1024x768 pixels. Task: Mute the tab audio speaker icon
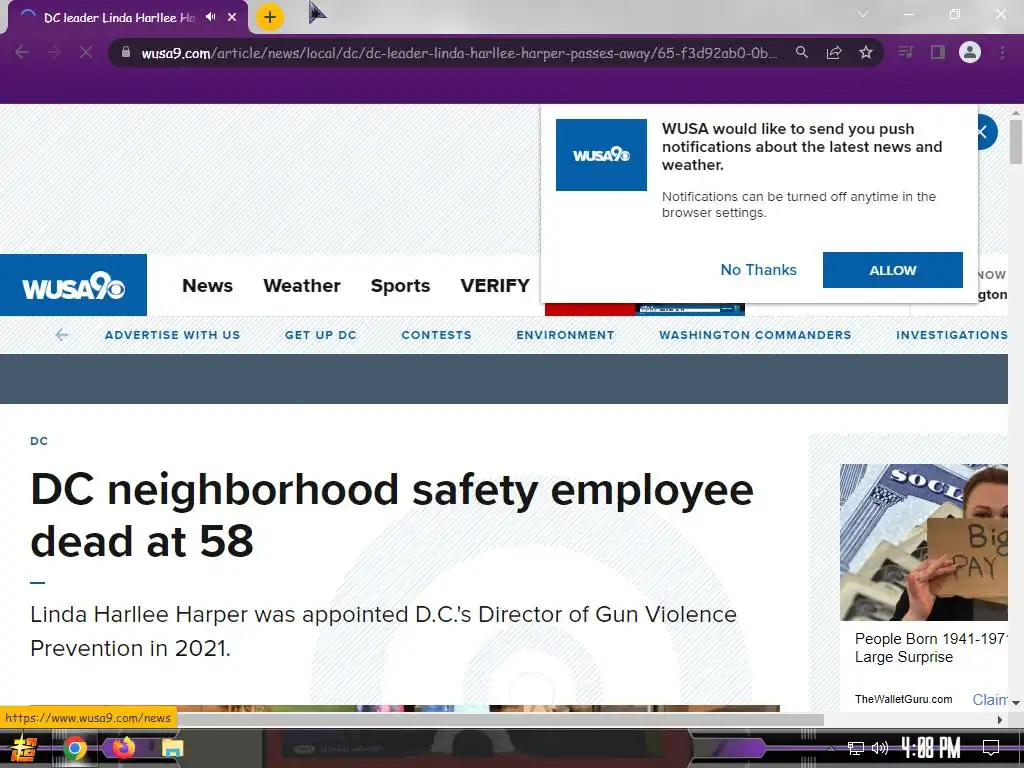point(210,17)
